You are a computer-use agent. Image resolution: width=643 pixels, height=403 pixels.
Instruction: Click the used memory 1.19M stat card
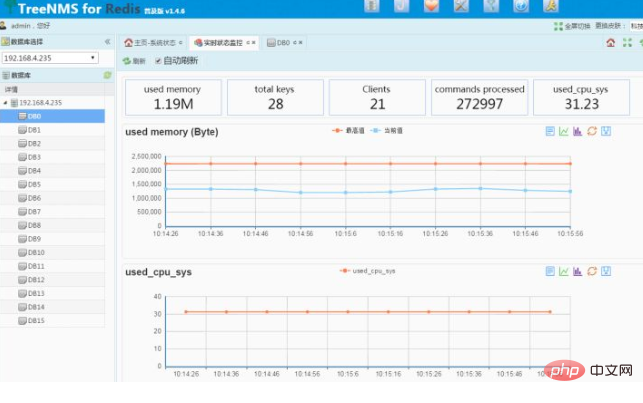173,98
